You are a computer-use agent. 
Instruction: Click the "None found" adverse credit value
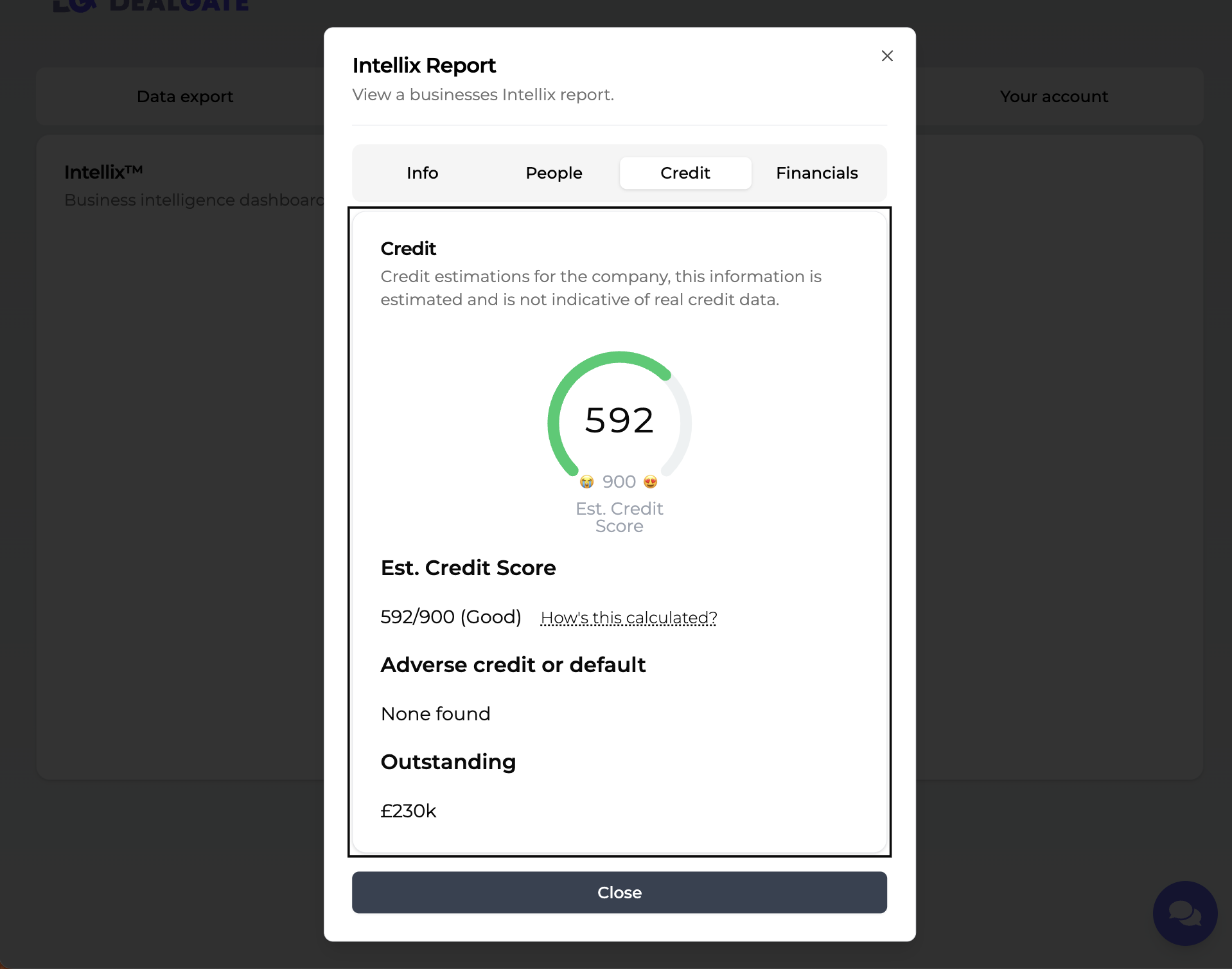(x=436, y=714)
